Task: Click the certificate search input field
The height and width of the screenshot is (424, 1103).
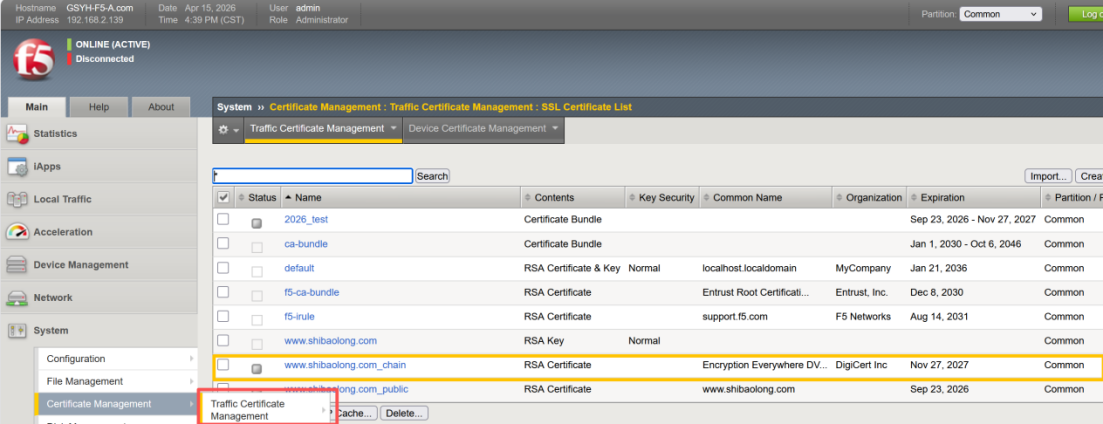Action: 312,176
